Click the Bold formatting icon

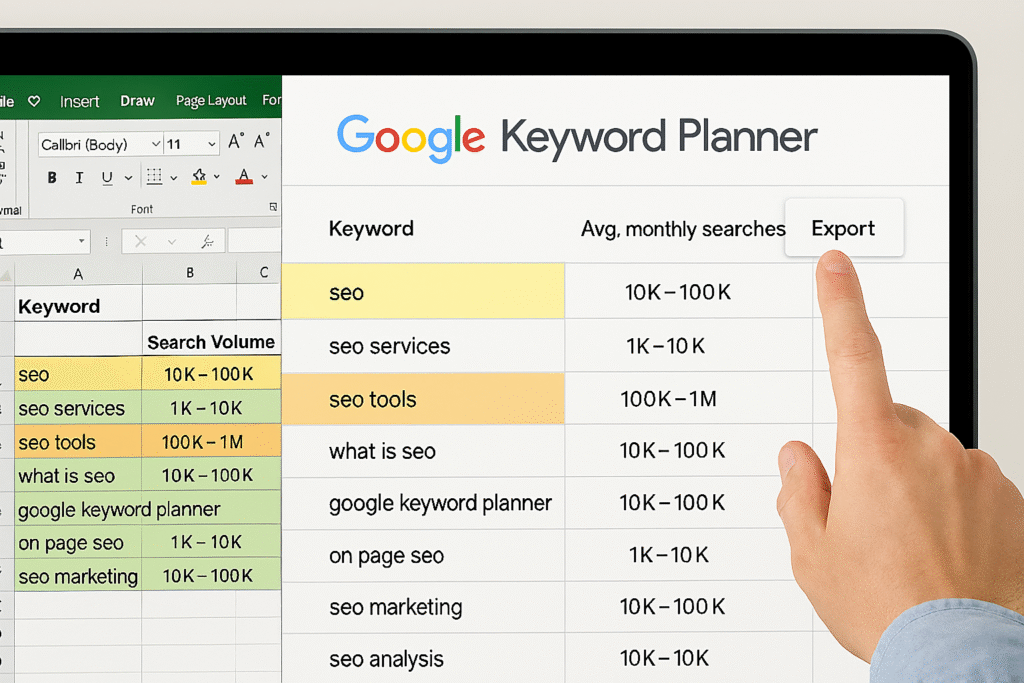[52, 177]
